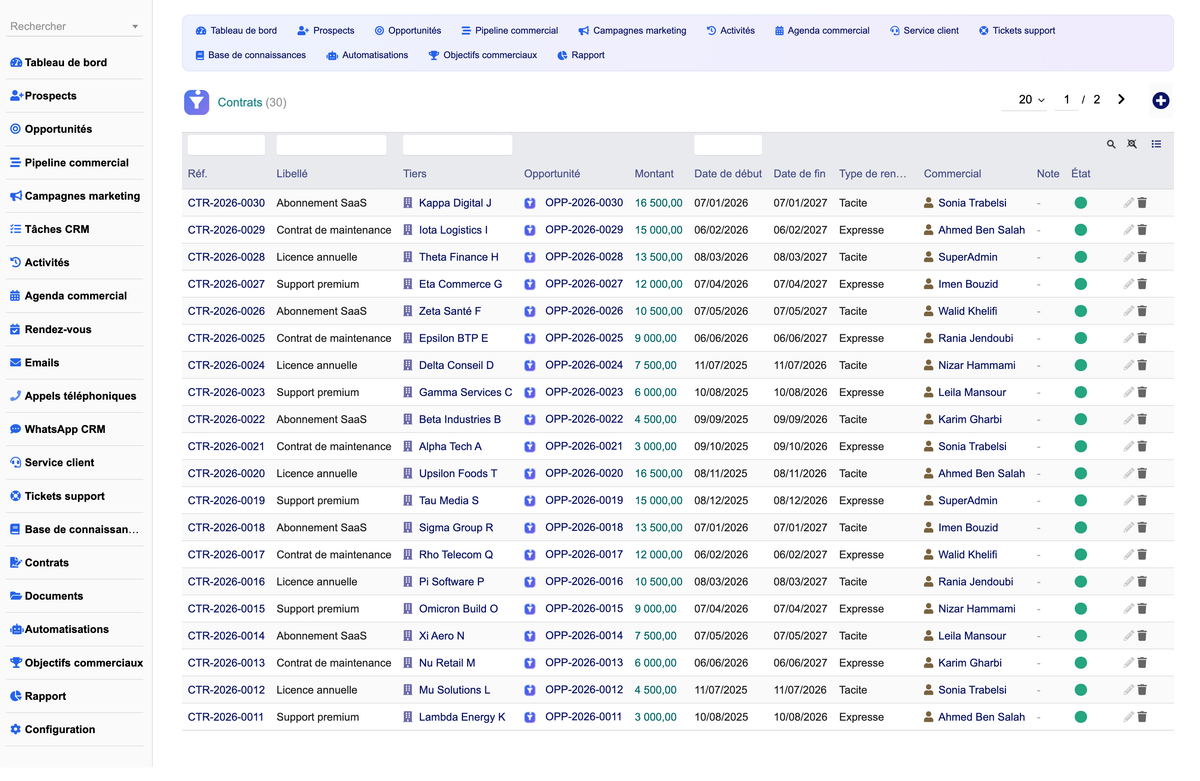Open the Rechercher dropdown in the sidebar

[75, 27]
